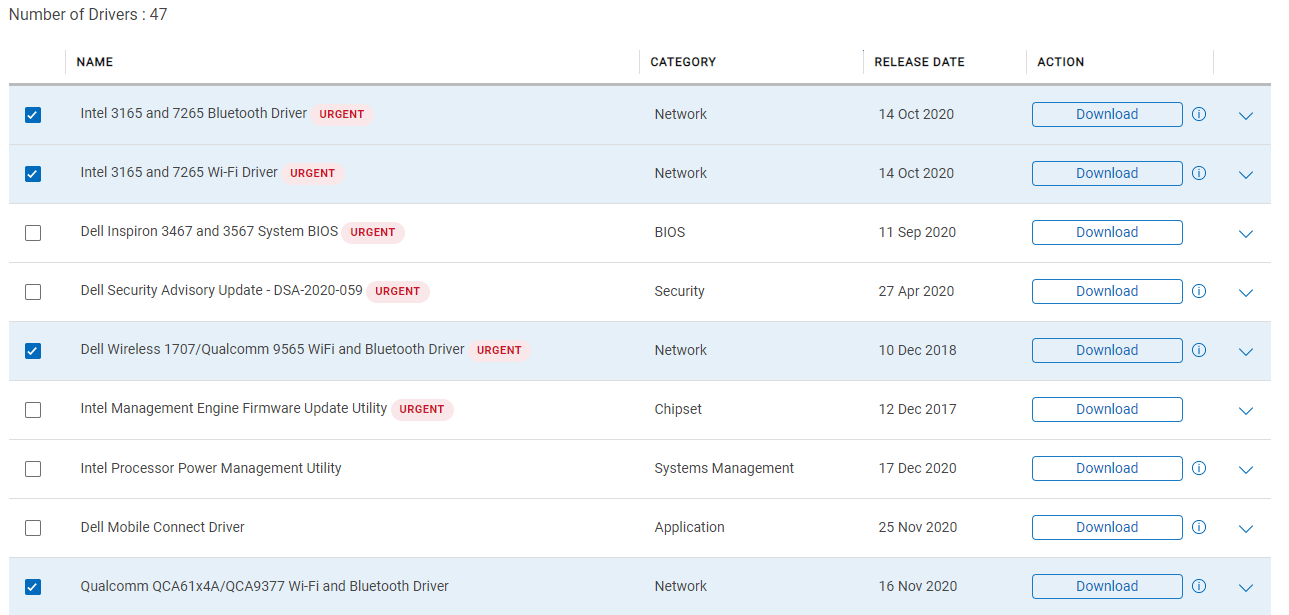
Task: Uncheck Intel 3165 and 7265 Bluetooth Driver
Action: click(33, 115)
